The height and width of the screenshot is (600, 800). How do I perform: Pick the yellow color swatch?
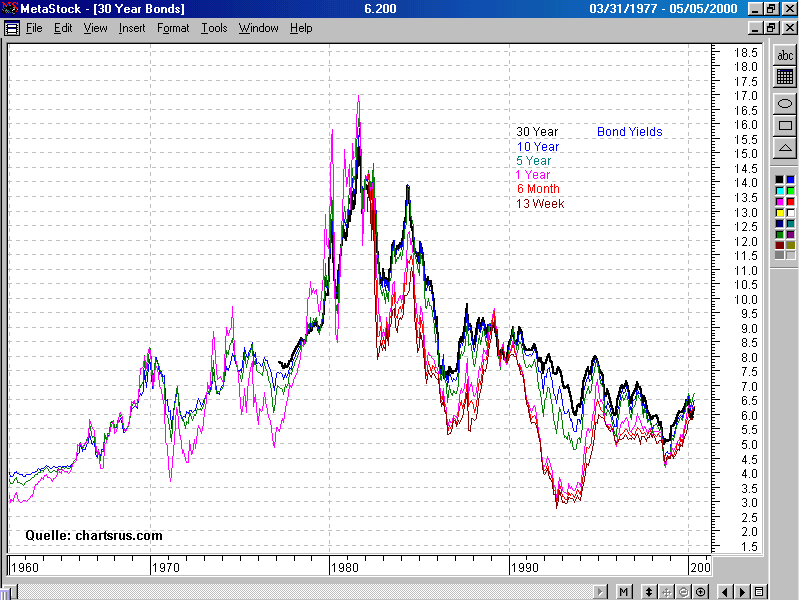[x=779, y=213]
